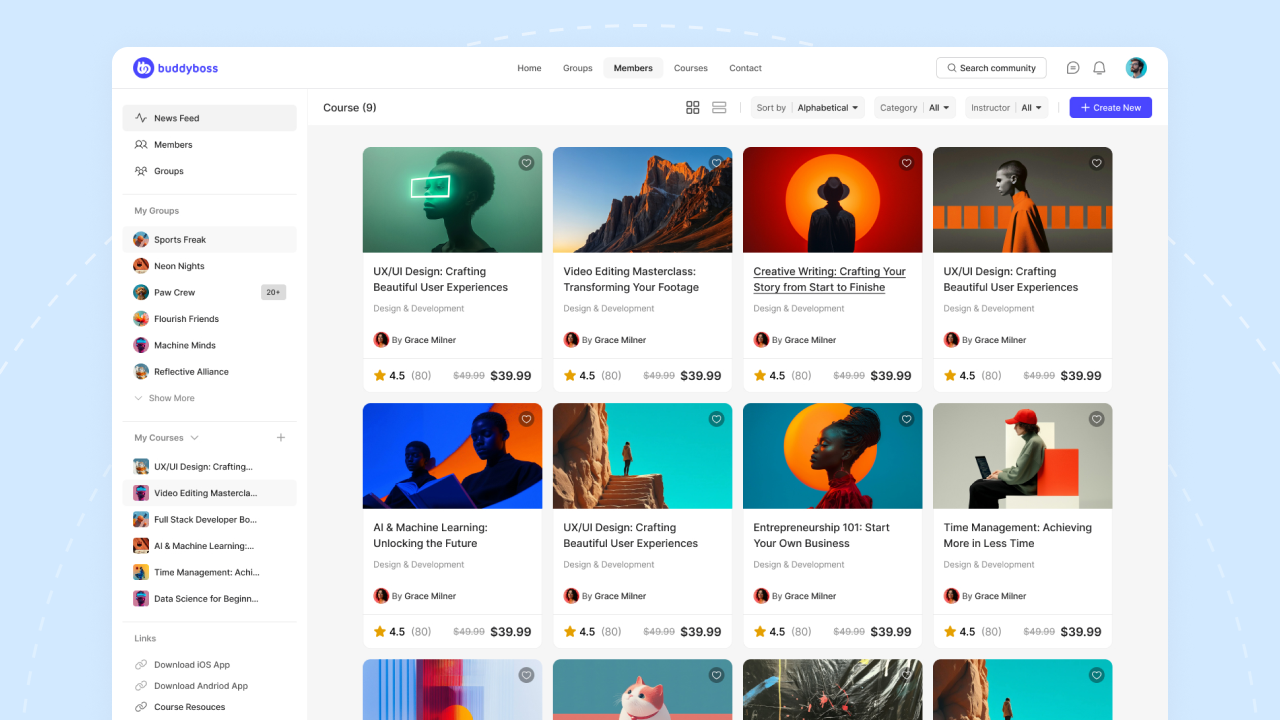This screenshot has height=720, width=1280.
Task: Switch to list view layout
Action: point(719,107)
